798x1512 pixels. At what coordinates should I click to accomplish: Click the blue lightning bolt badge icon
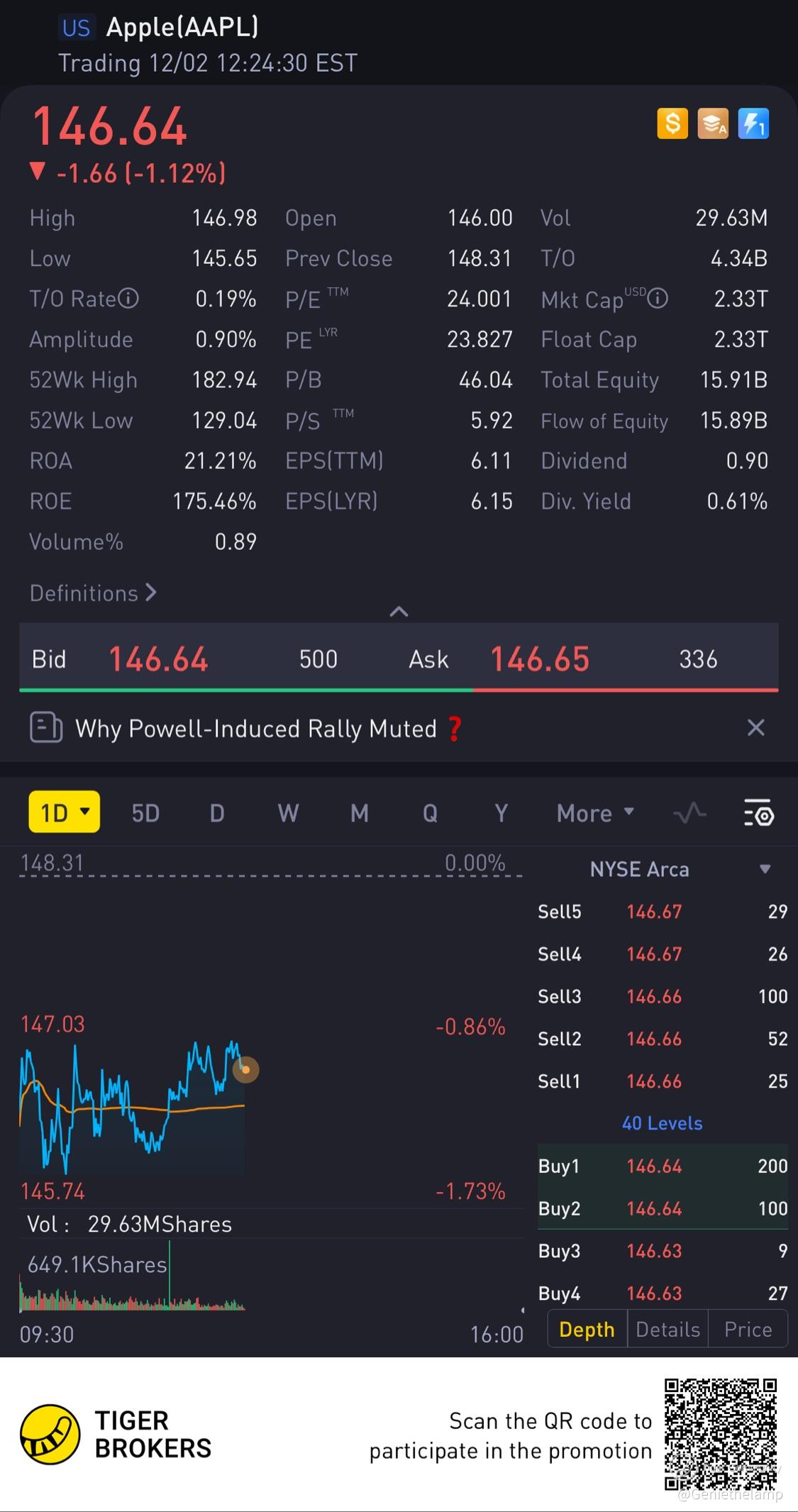[x=753, y=124]
